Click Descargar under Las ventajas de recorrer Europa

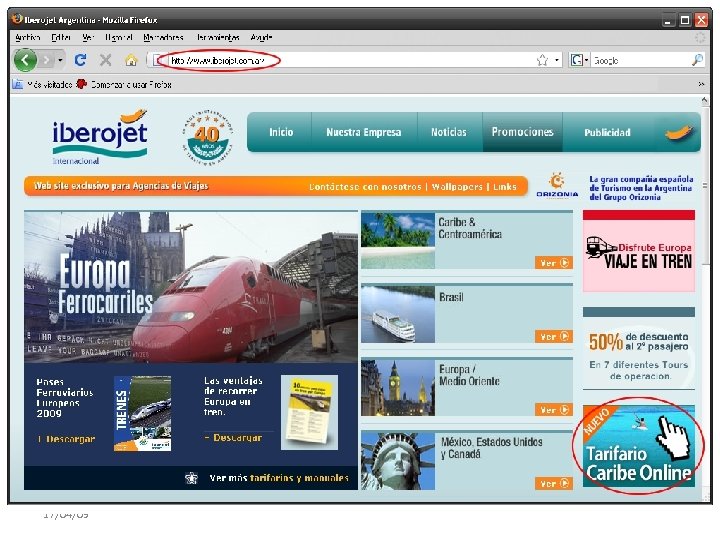point(234,438)
